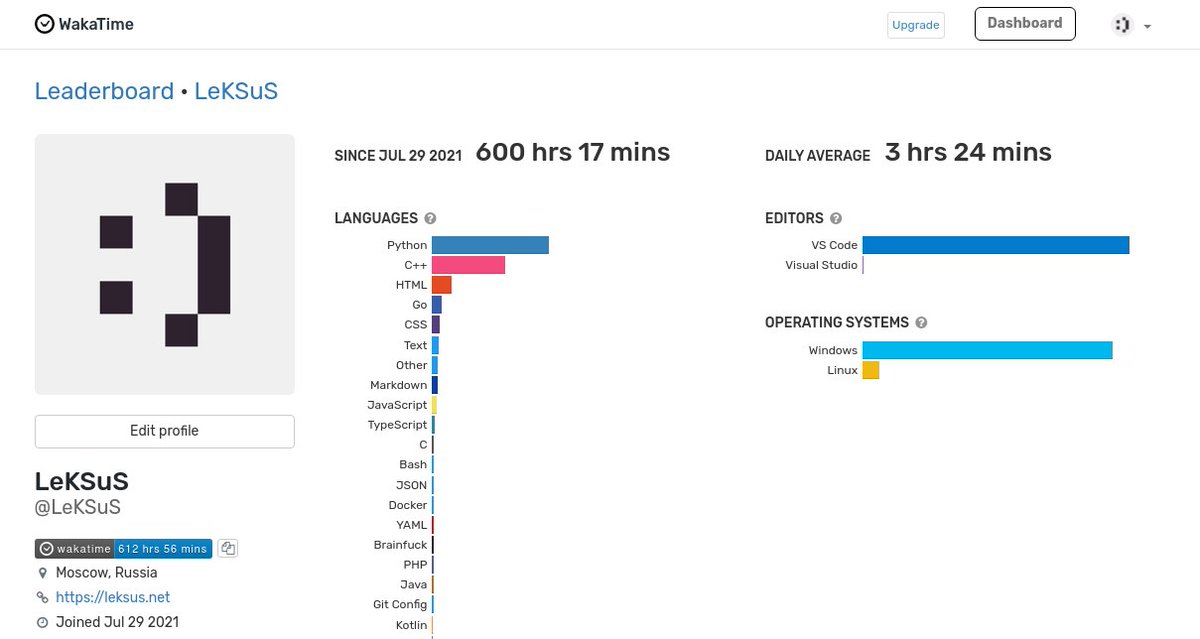Open the LeKSuS breadcrumb link
The height and width of the screenshot is (639, 1200).
point(236,91)
